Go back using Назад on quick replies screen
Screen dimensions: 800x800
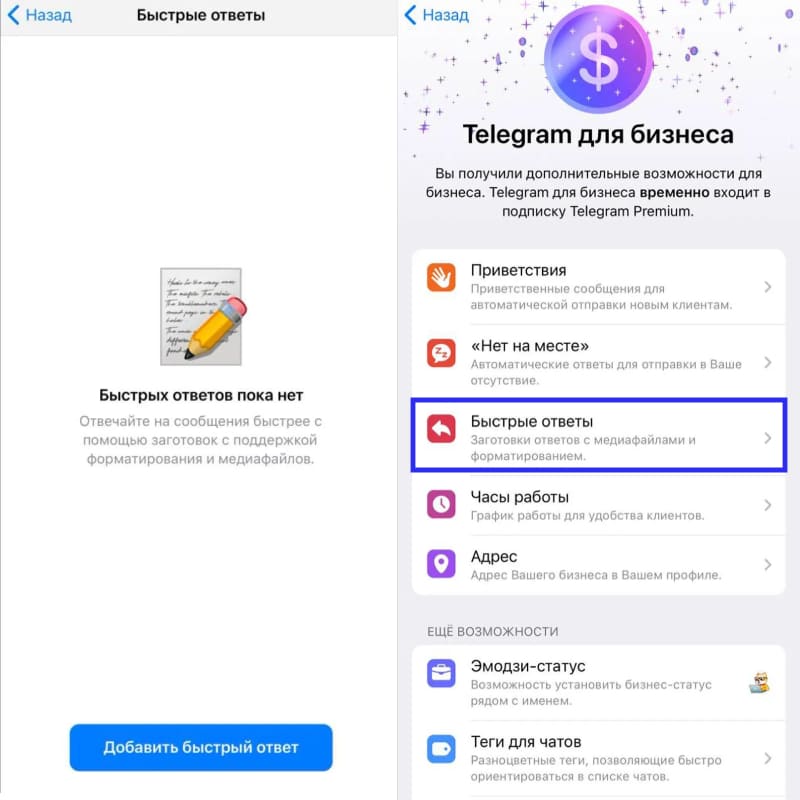(x=40, y=15)
